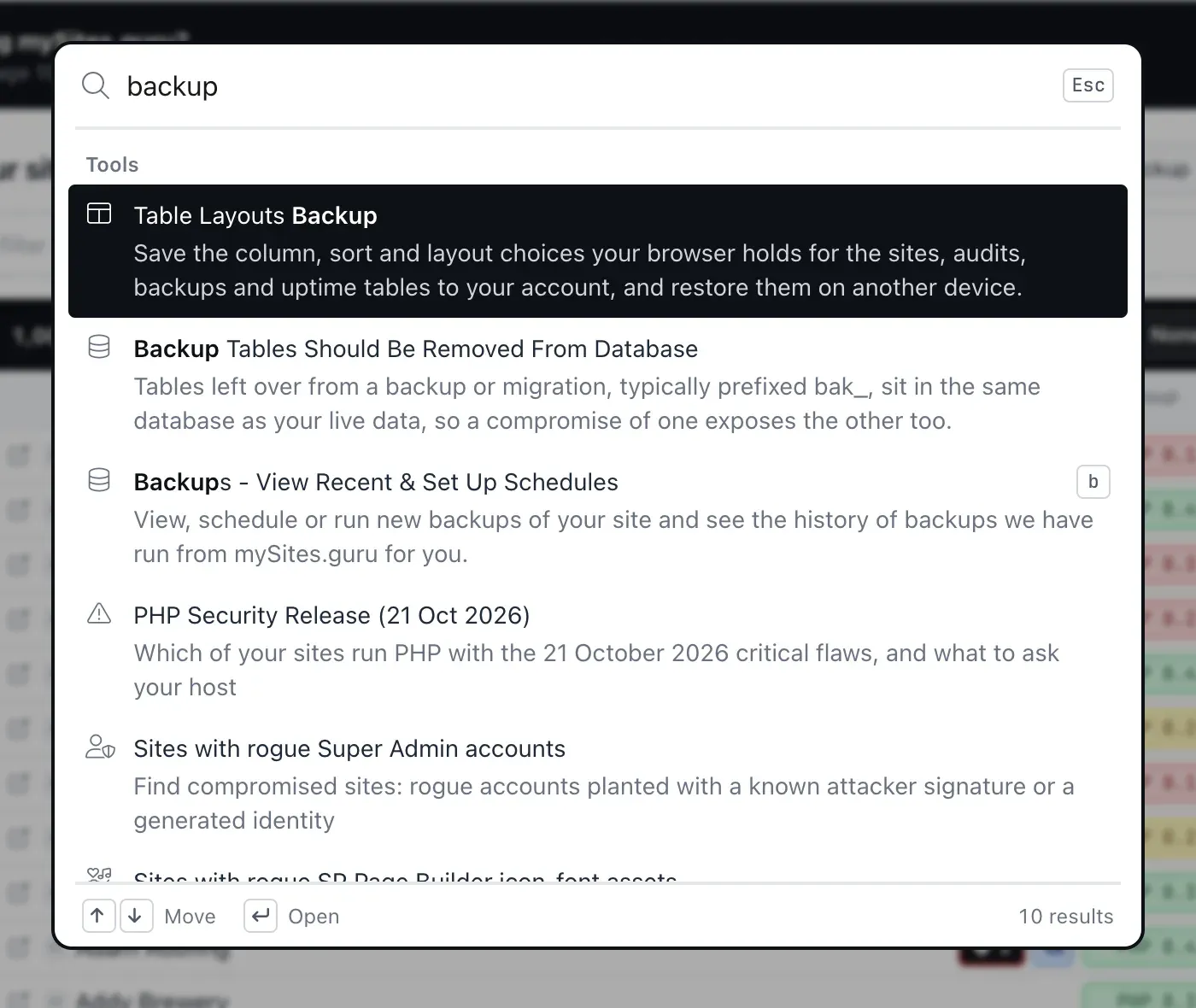This screenshot has width=1196, height=1008.
Task: Click the magnifying glass search icon
Action: (x=95, y=85)
